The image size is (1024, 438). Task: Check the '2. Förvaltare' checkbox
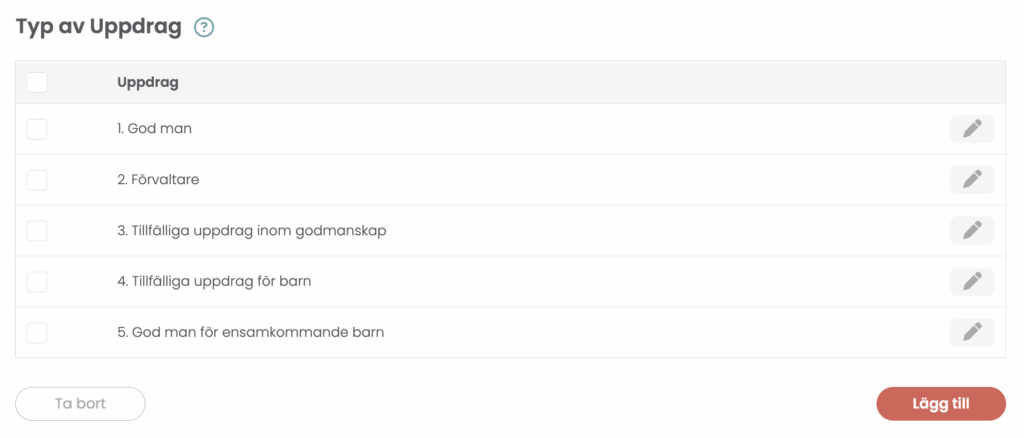[37, 180]
